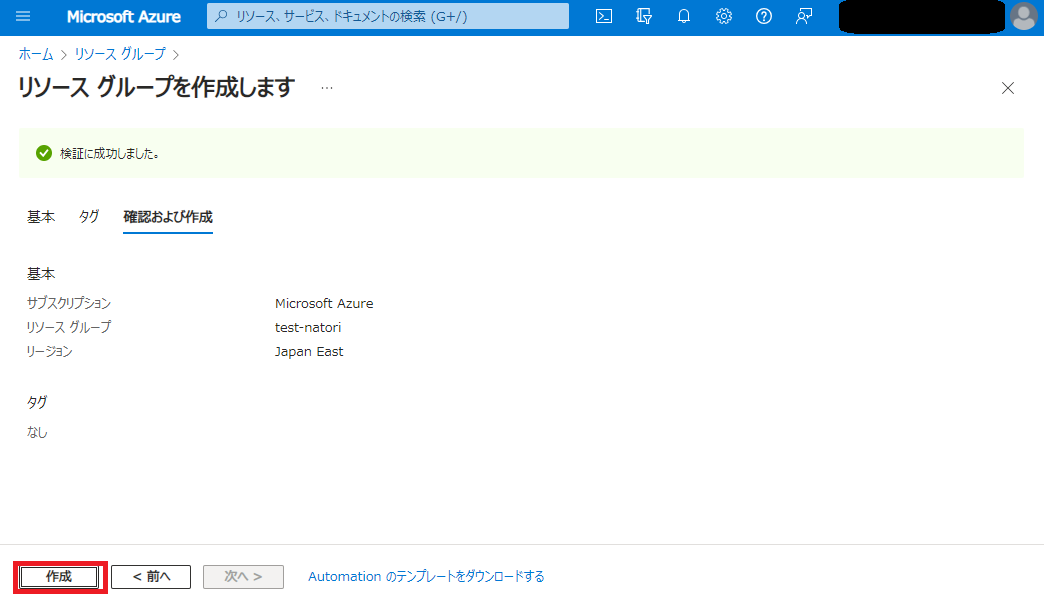
Task: Open the hamburger portal menu
Action: (x=23, y=16)
